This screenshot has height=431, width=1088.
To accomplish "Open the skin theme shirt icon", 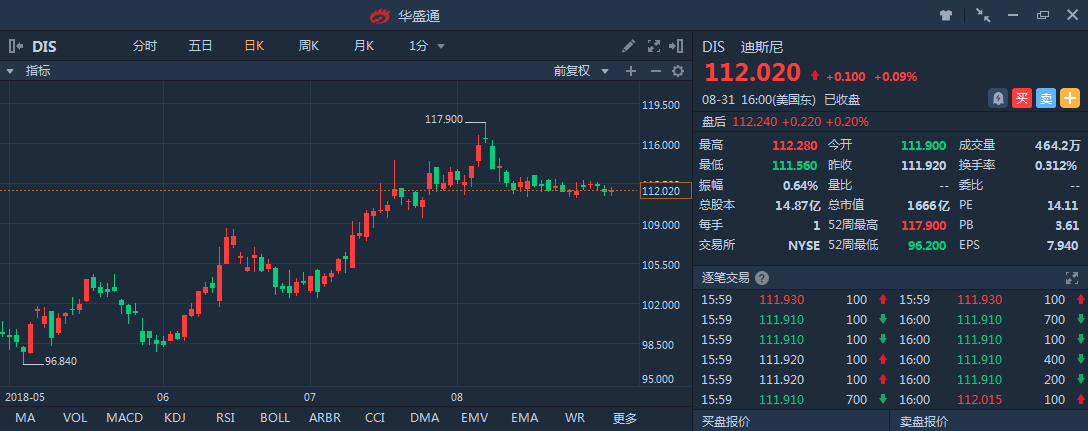I will click(x=945, y=15).
